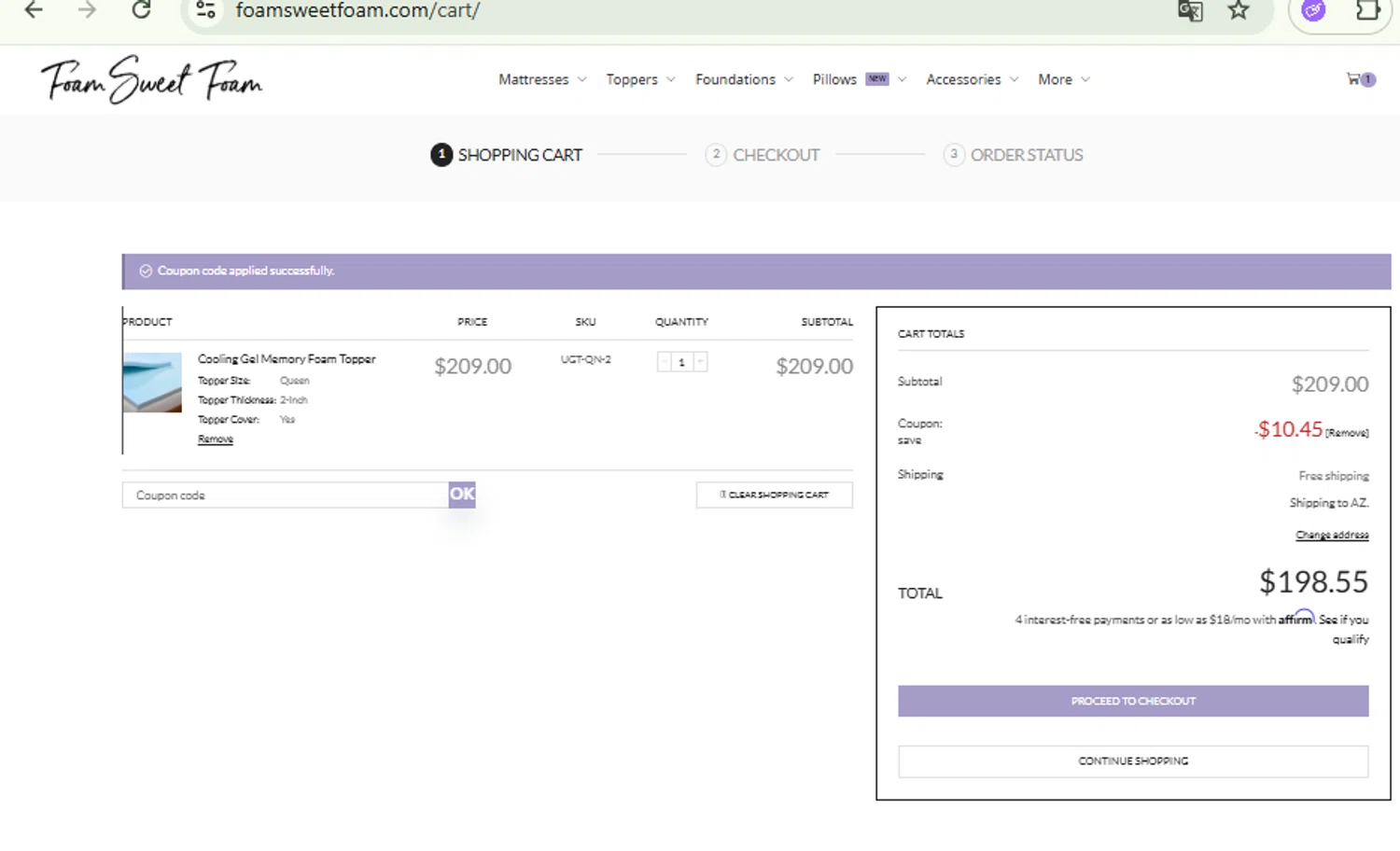Viewport: 1400px width, 851px height.
Task: Click Clear Shopping Cart button
Action: point(775,495)
